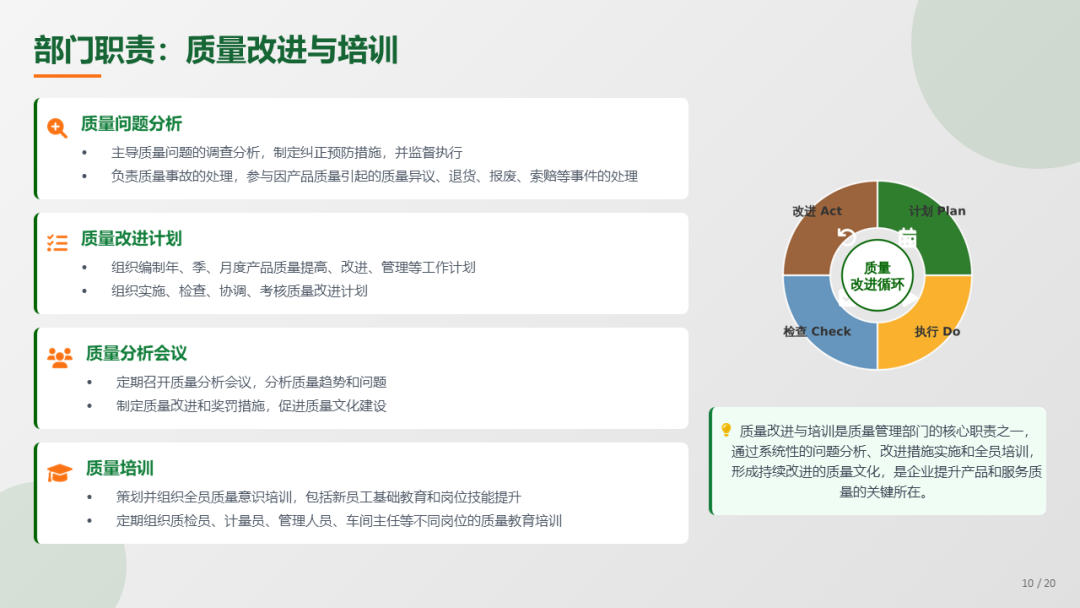Click the people group icon beside 质量分析会议
This screenshot has height=608, width=1080.
click(59, 357)
